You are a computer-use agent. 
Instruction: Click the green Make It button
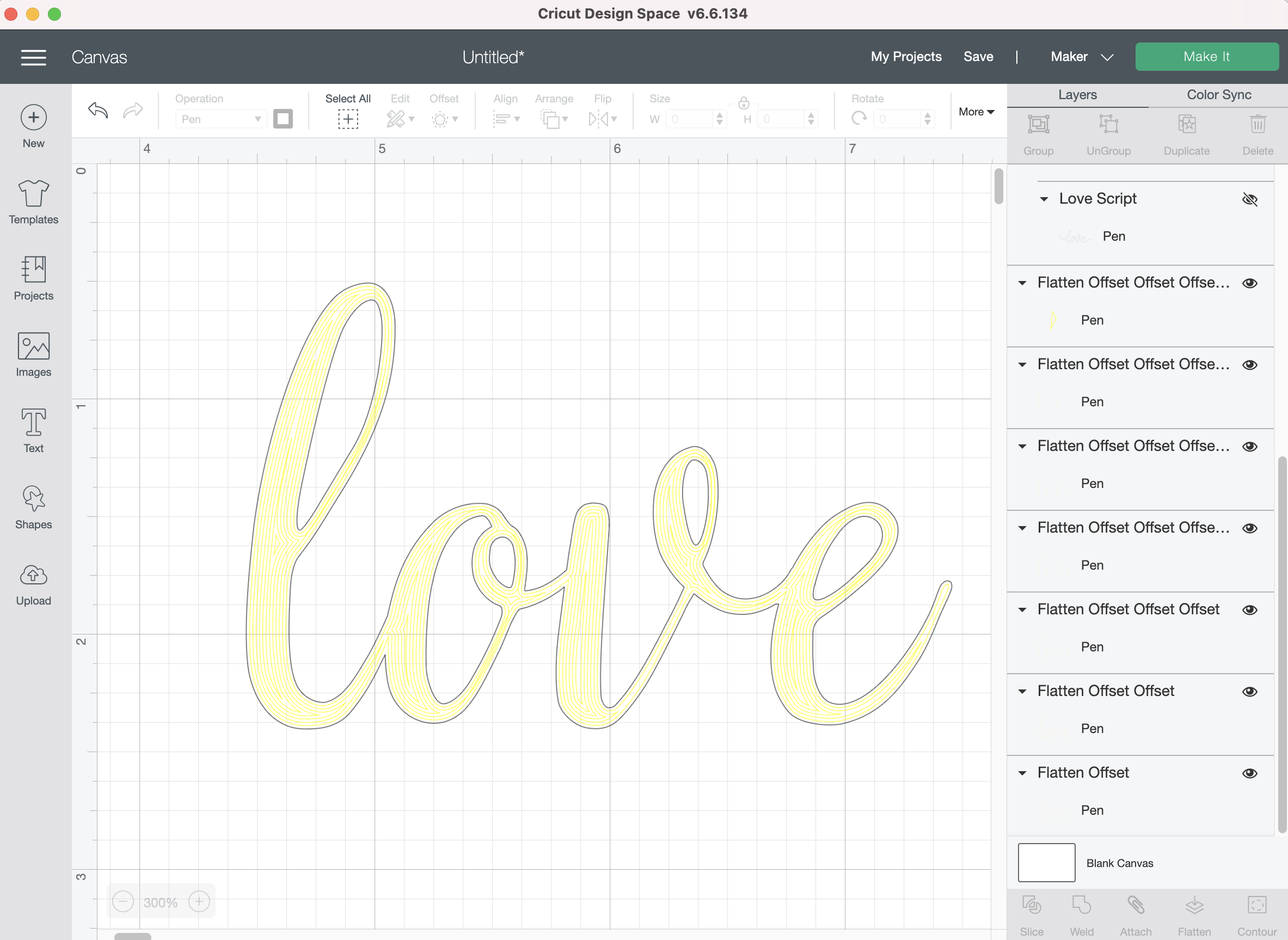click(x=1206, y=57)
